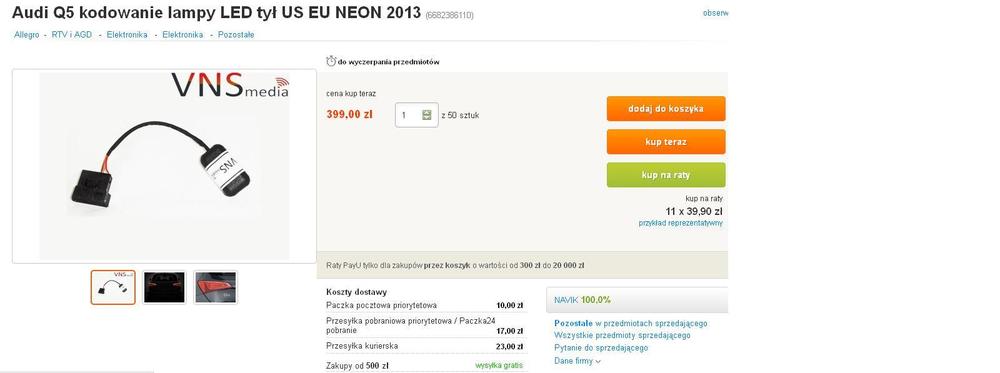Select the third thumbnail of red tail lamp
This screenshot has height=373, width=1000.
point(216,287)
